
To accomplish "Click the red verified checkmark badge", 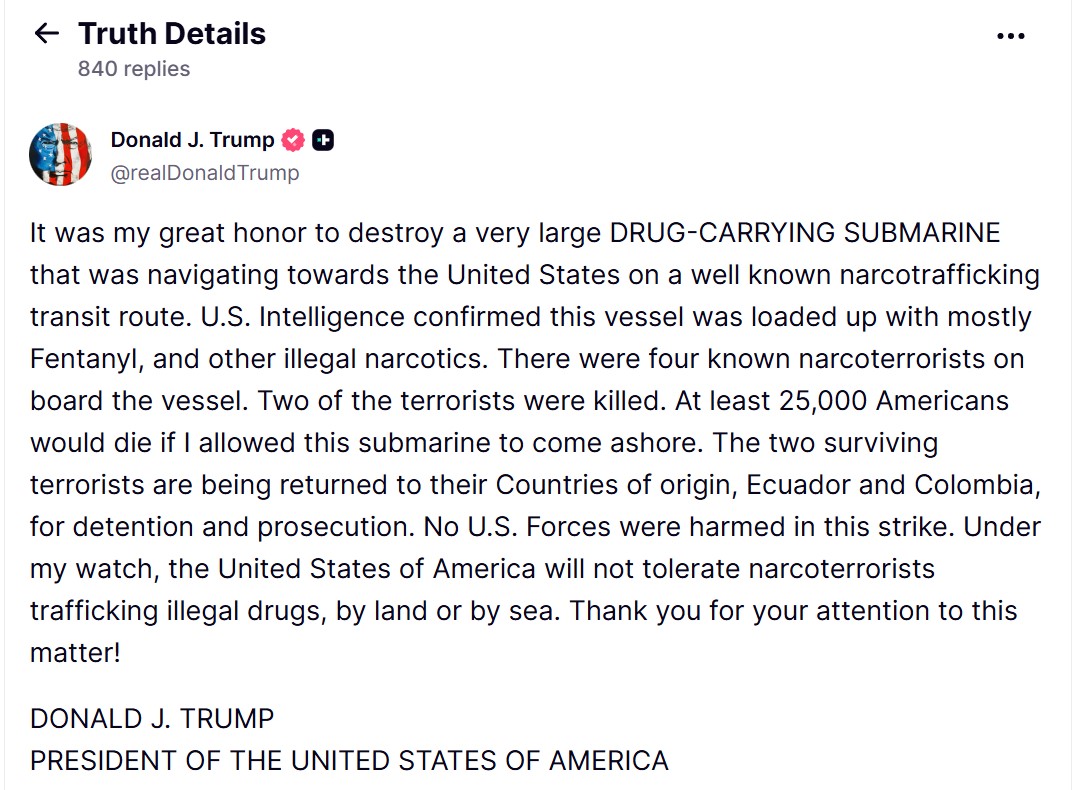I will coord(293,141).
